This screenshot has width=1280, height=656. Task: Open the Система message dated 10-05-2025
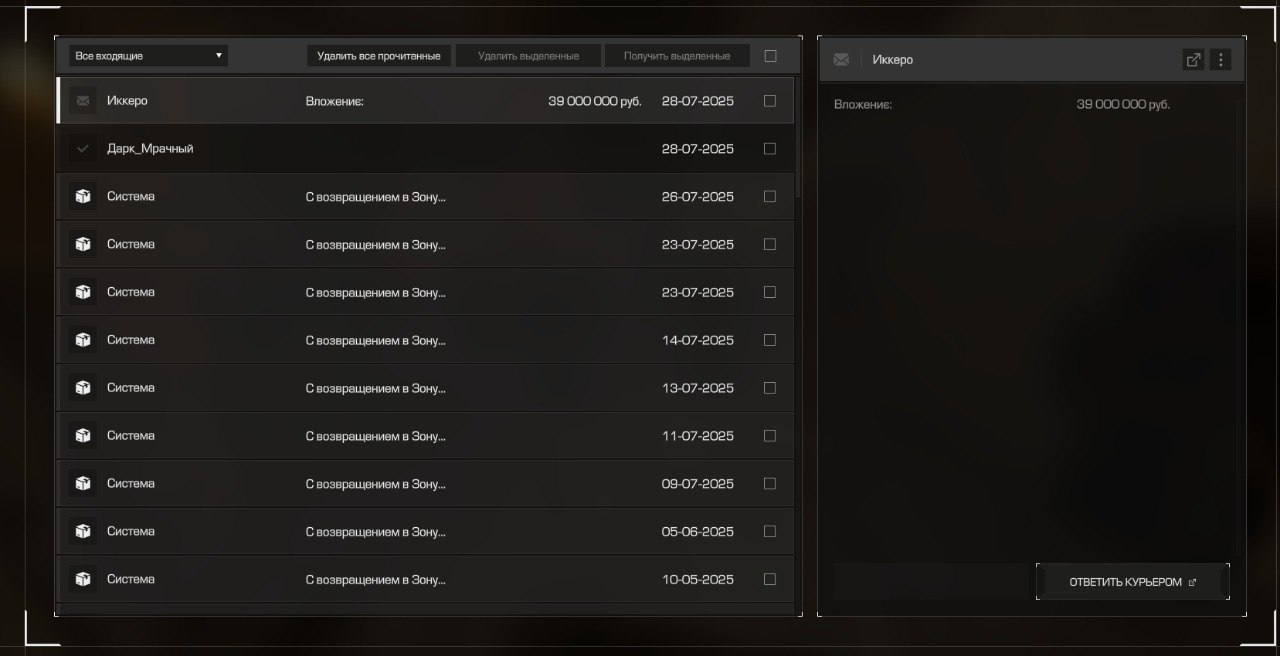400,580
